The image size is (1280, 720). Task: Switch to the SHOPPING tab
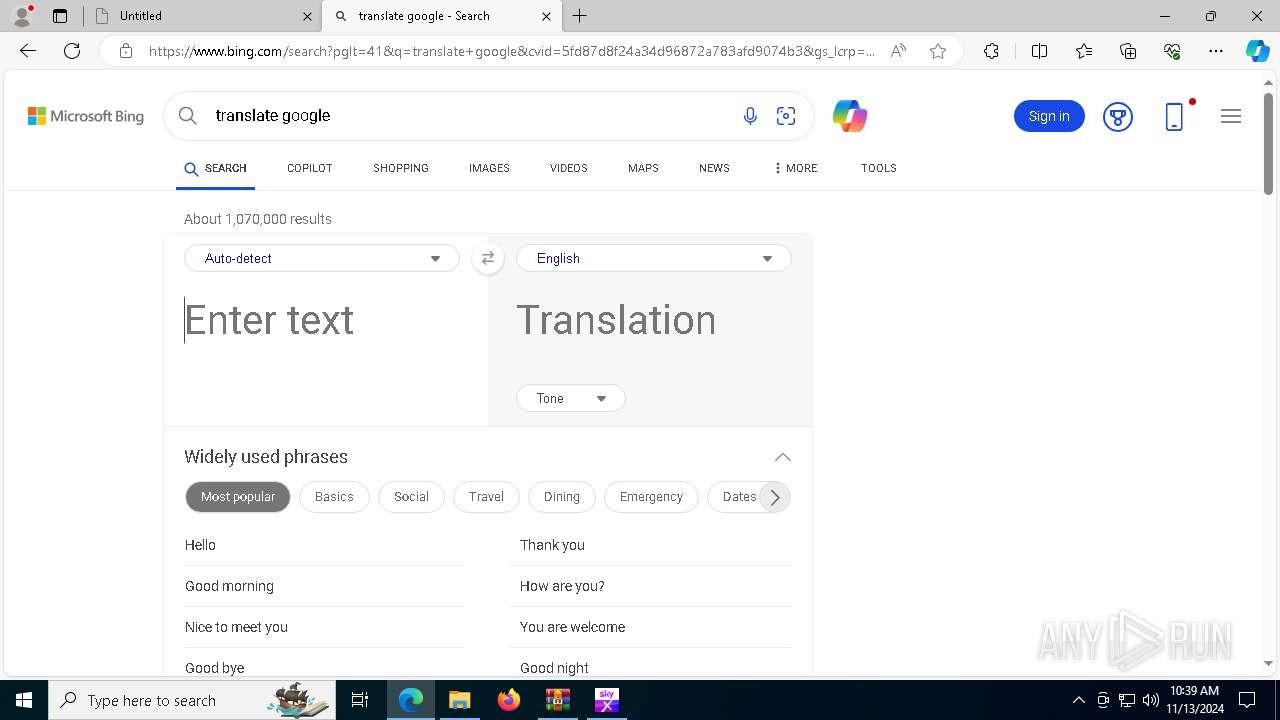[401, 168]
